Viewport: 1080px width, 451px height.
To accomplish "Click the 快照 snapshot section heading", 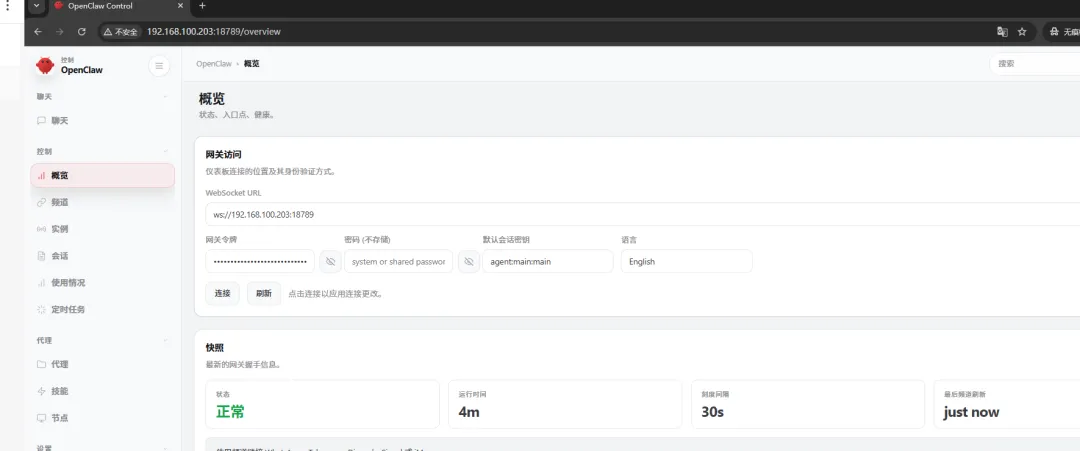I will [x=214, y=348].
